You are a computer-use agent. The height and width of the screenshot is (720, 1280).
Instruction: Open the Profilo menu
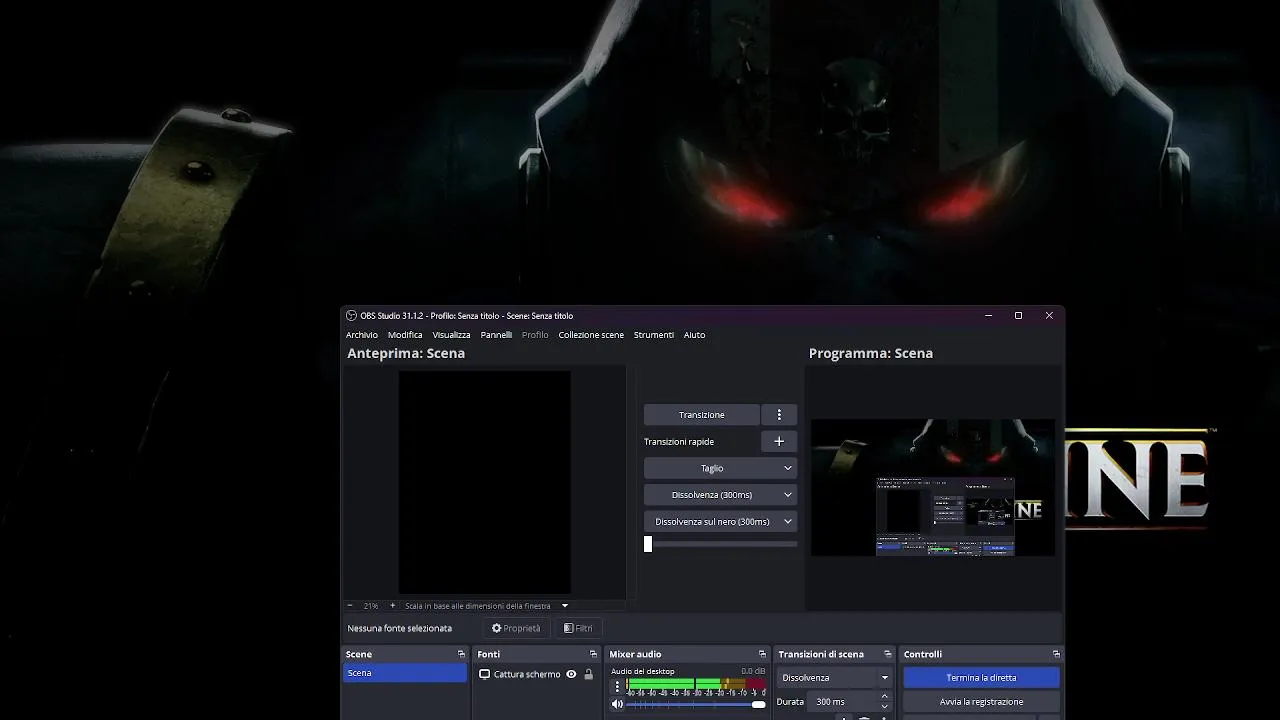pos(535,335)
